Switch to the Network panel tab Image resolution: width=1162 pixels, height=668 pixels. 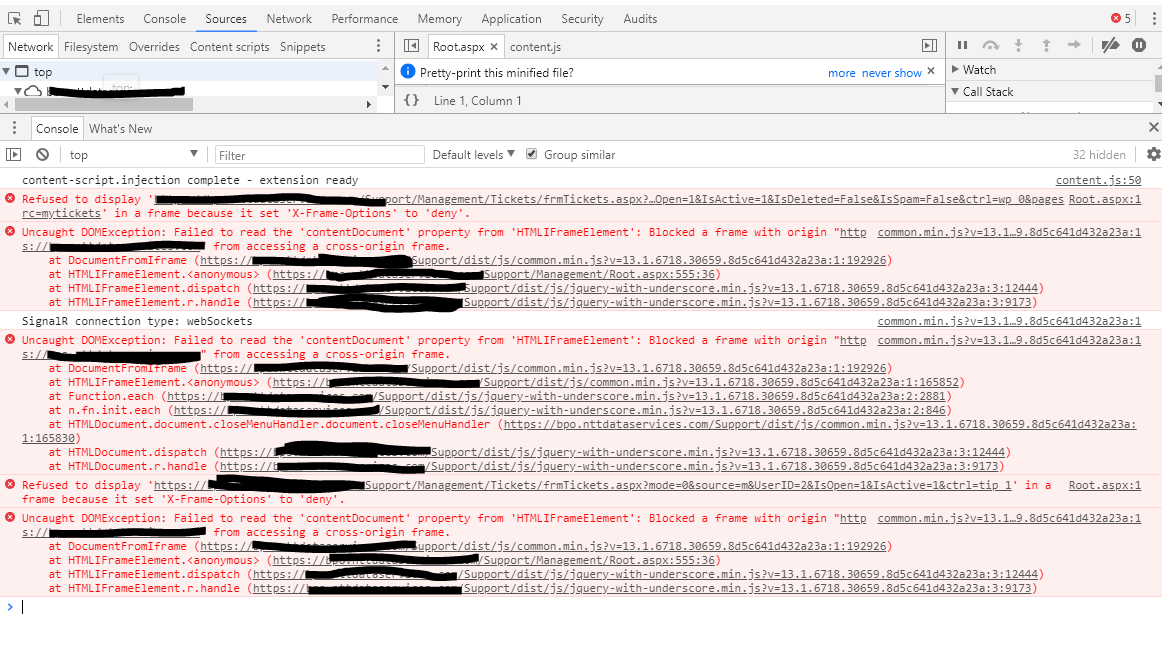(289, 18)
